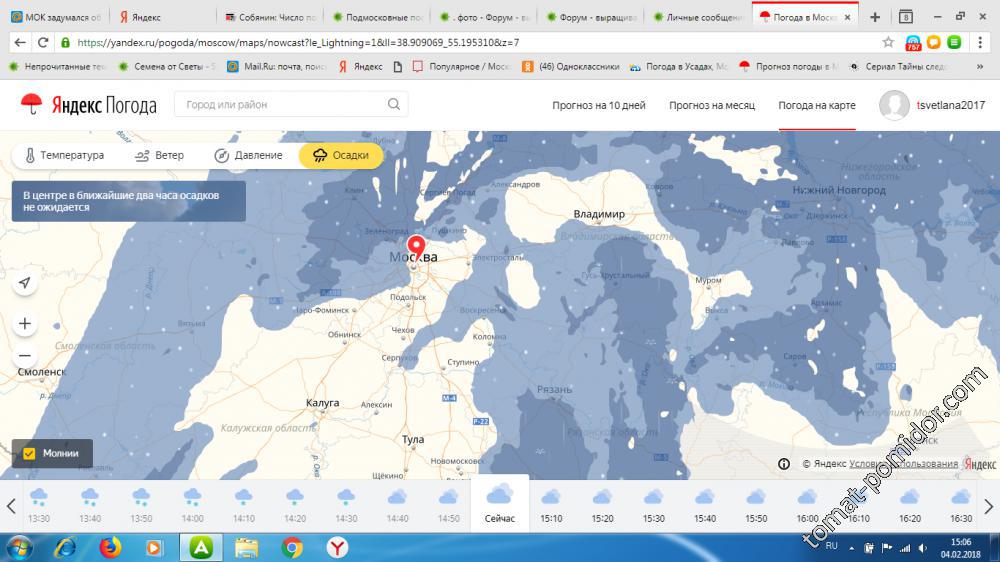This screenshot has height=562, width=1000.
Task: Select 13:30 on the timeline
Action: coord(39,505)
